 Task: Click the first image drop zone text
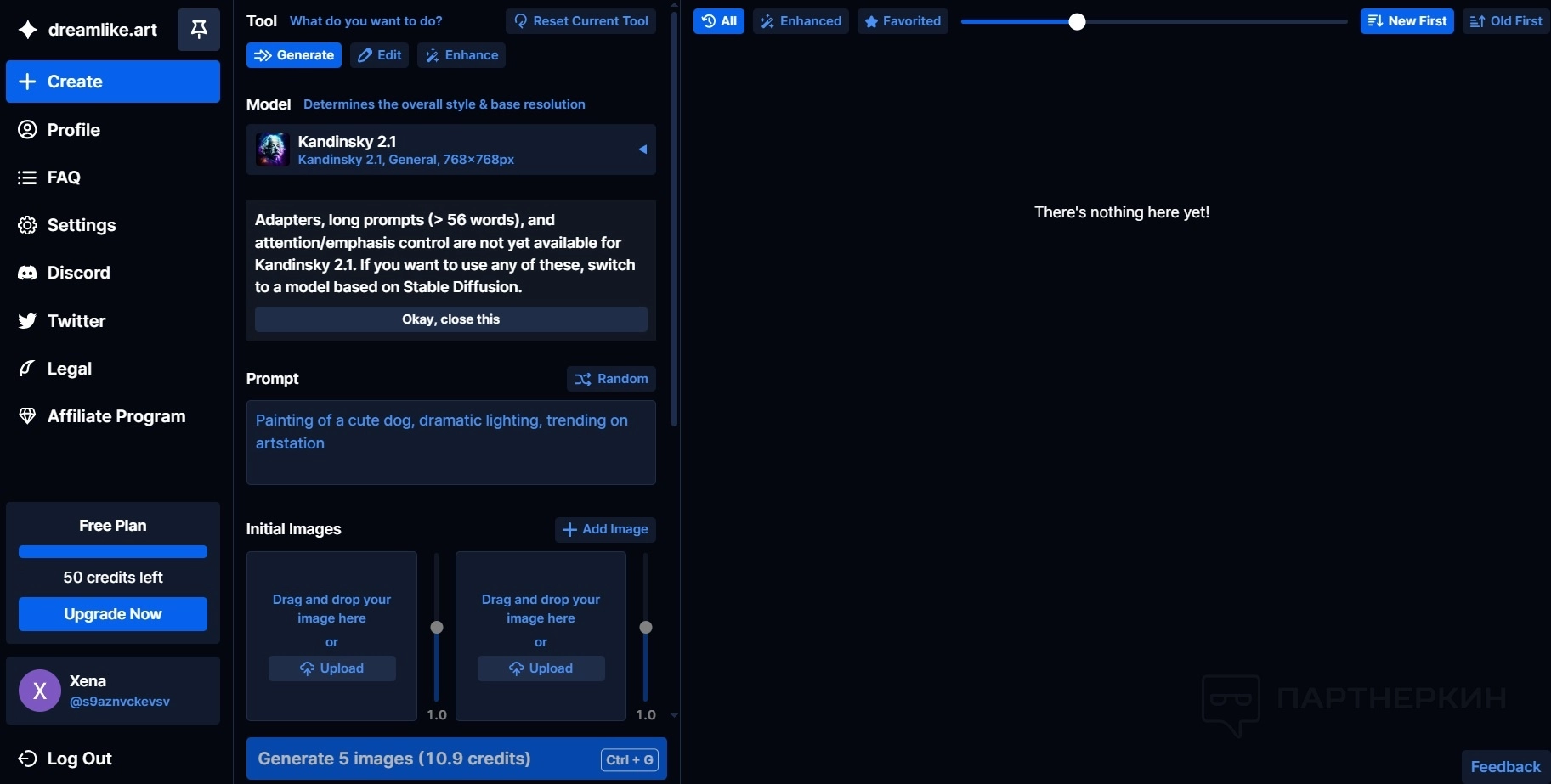(x=332, y=609)
